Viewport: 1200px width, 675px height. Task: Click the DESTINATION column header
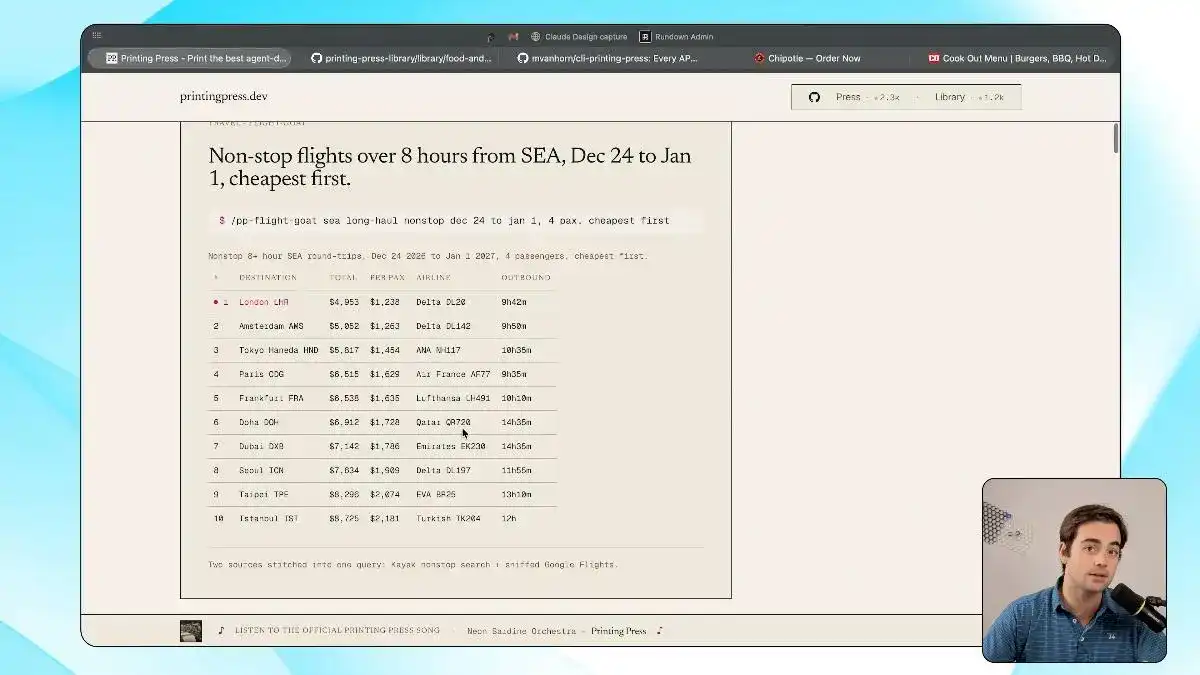[x=267, y=277]
